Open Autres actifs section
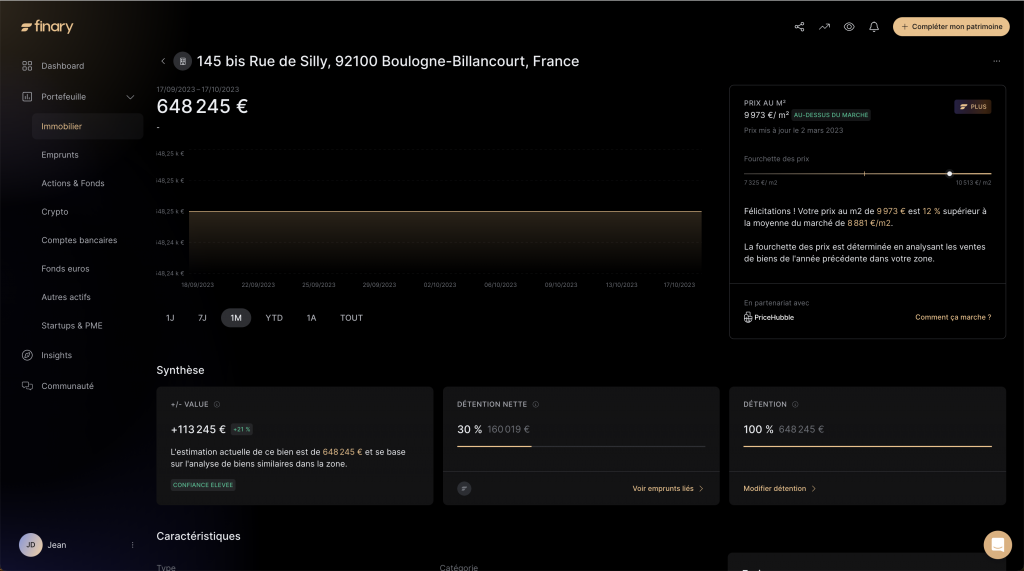 pyautogui.click(x=66, y=297)
